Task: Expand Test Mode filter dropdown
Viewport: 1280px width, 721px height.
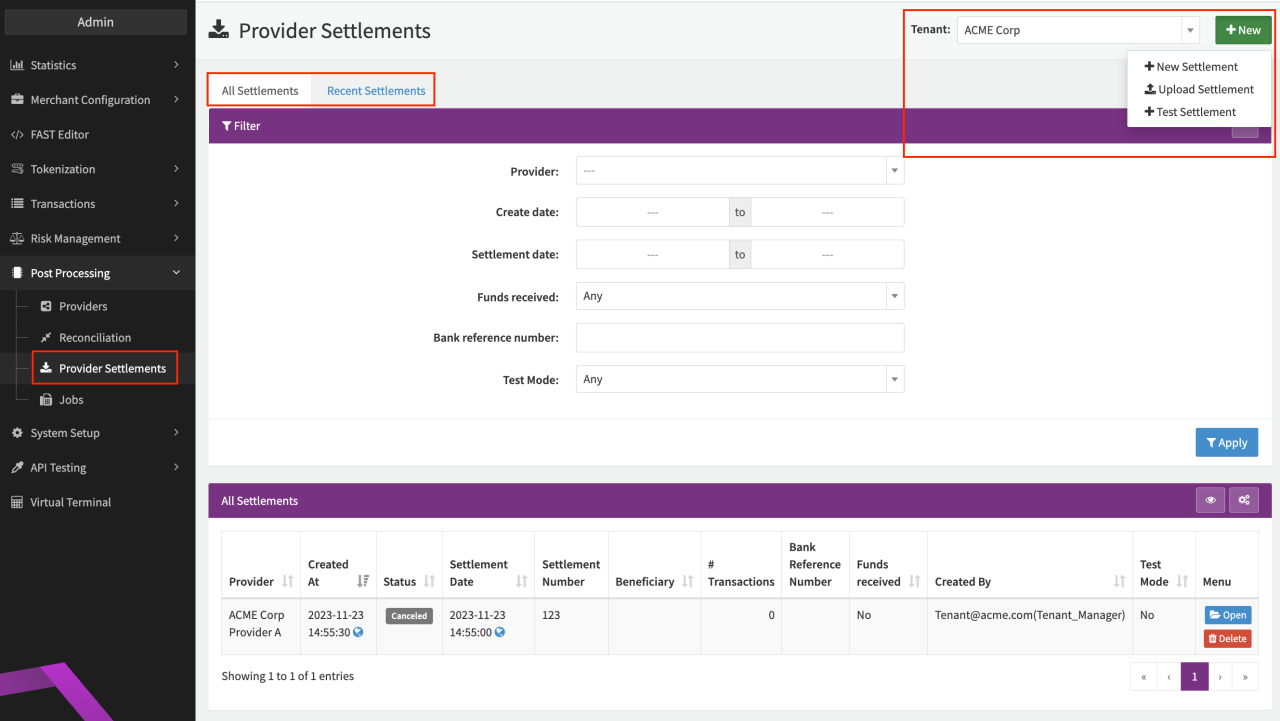Action: tap(739, 379)
